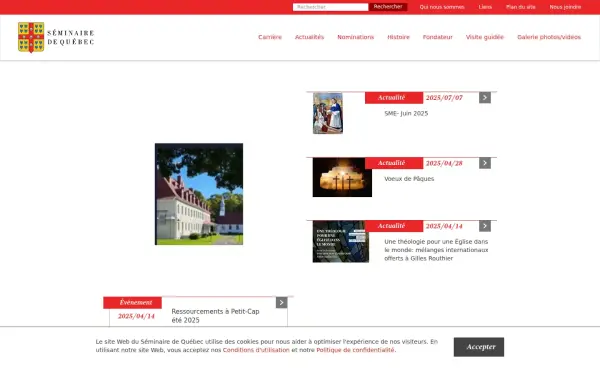Screen dimensions: 600x375
Task: Follow the Politique de confidentialité link
Action: point(355,350)
